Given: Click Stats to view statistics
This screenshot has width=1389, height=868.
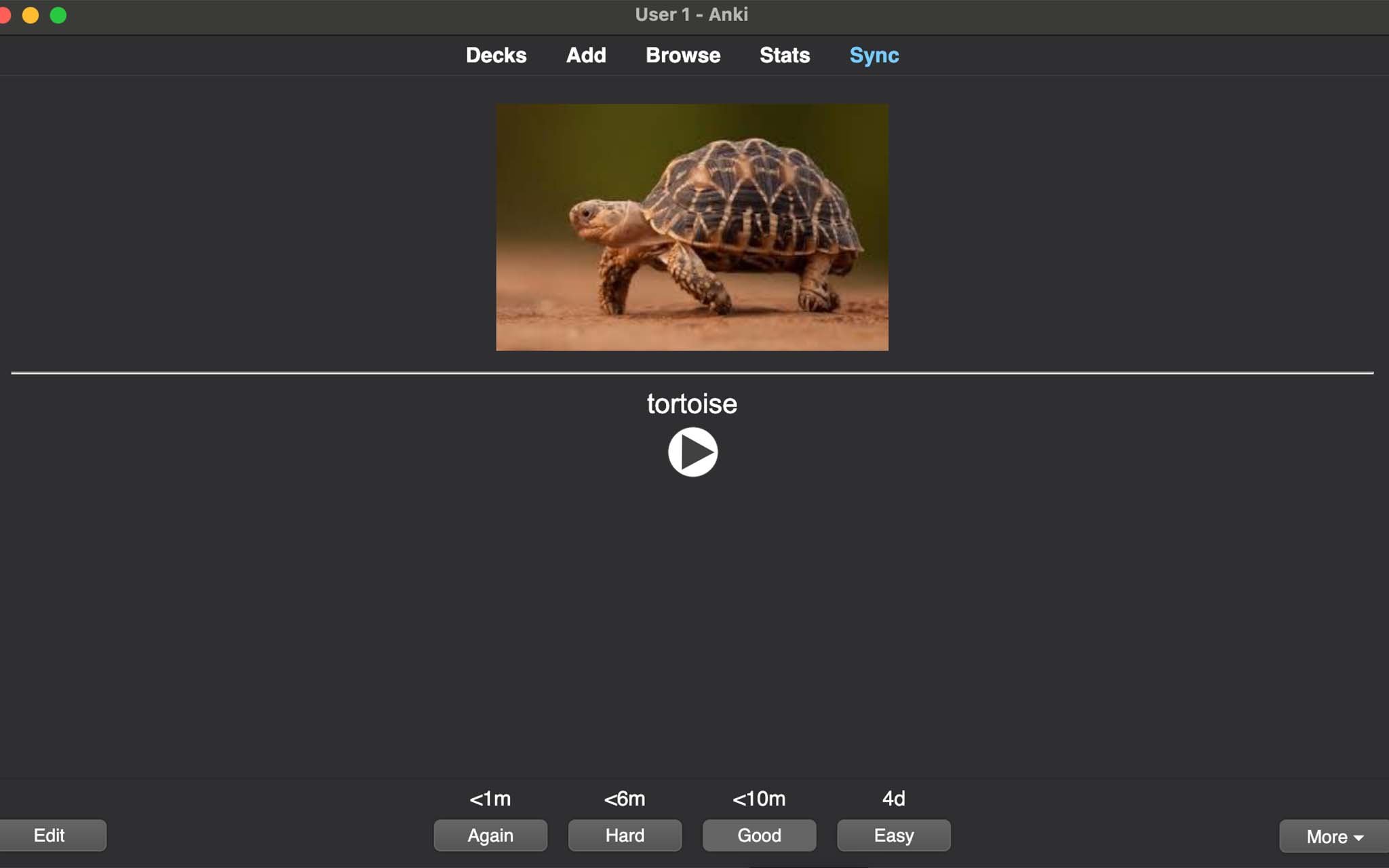Looking at the screenshot, I should 785,55.
